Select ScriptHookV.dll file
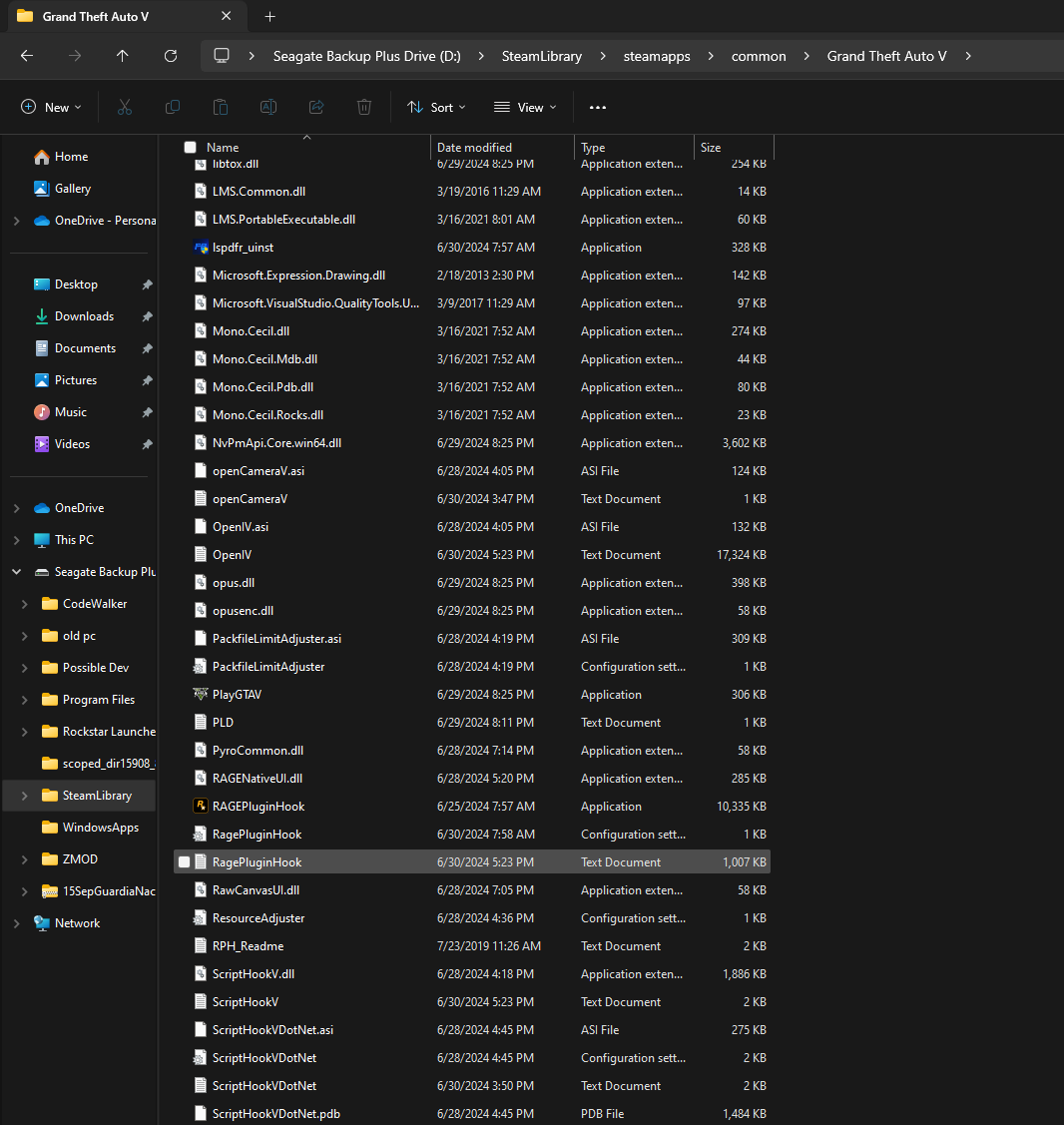 tap(472, 974)
